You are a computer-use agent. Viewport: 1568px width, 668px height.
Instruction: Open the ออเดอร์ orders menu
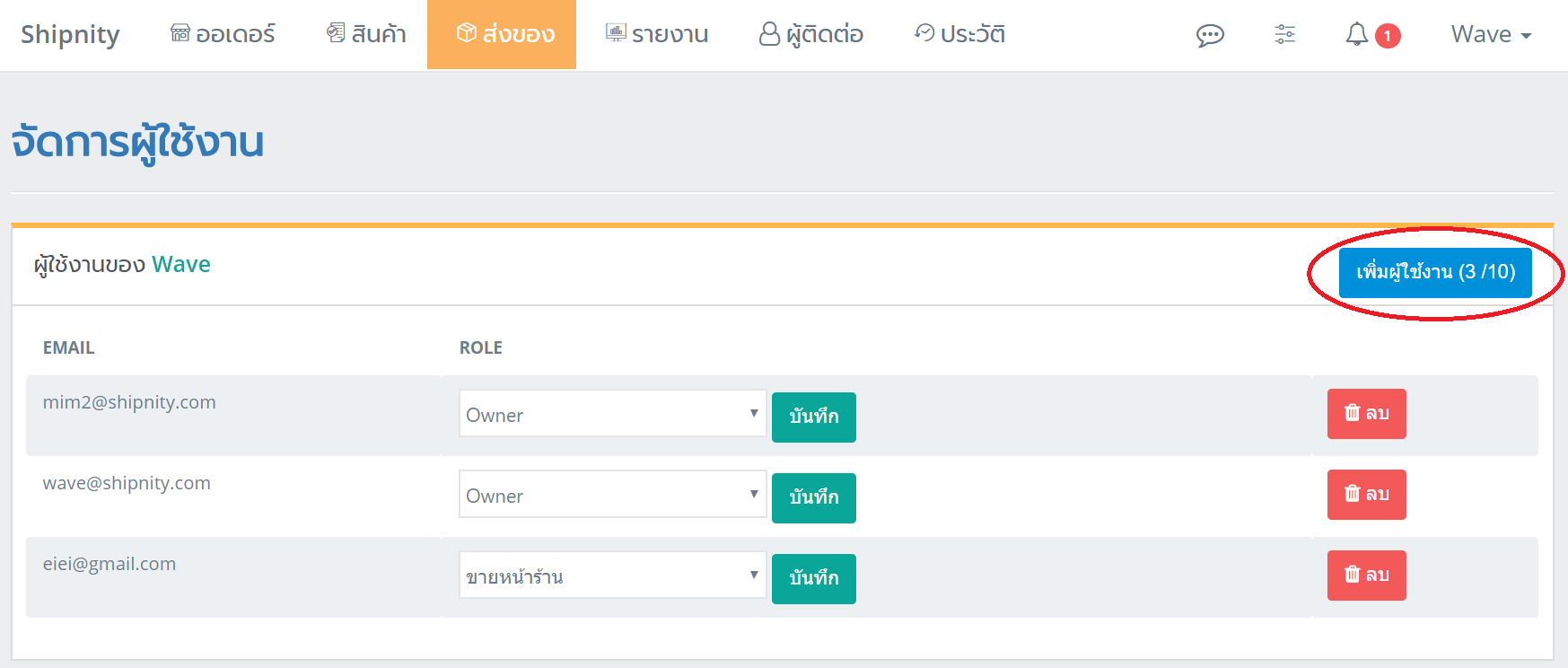click(x=223, y=34)
